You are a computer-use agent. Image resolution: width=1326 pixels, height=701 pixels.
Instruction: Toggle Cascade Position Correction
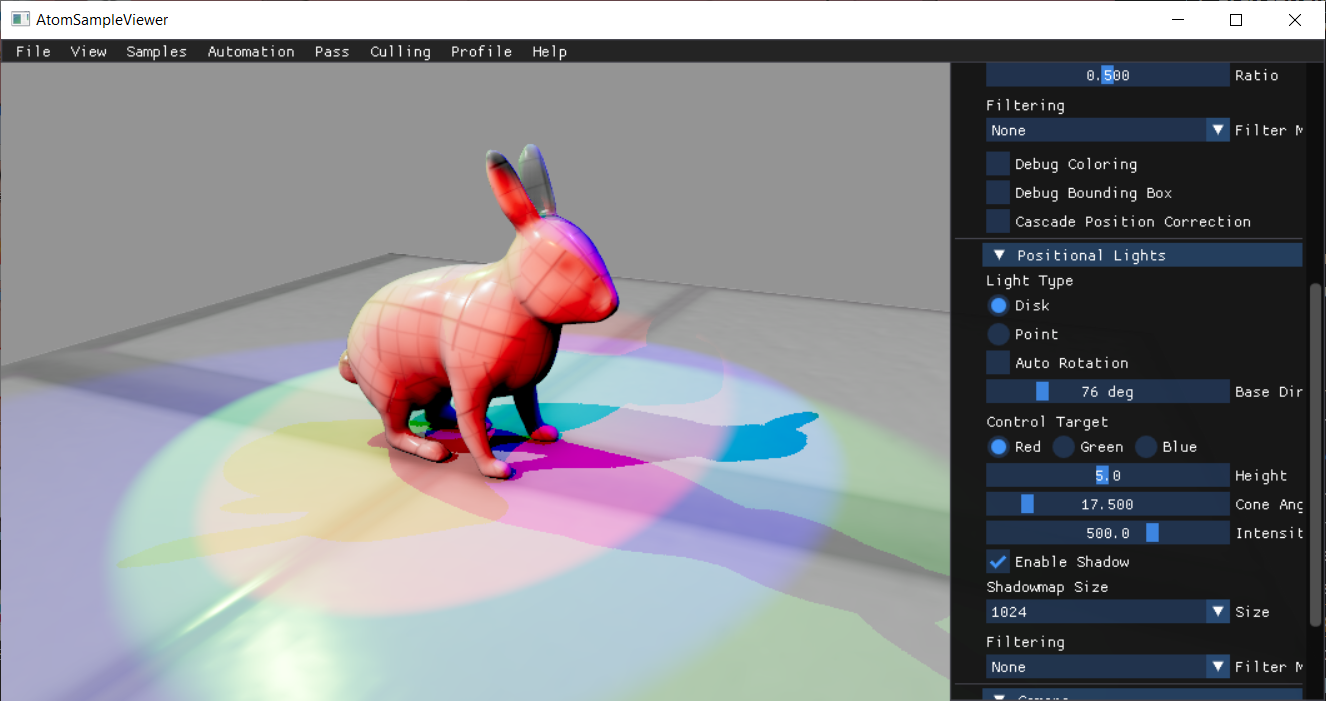coord(997,221)
